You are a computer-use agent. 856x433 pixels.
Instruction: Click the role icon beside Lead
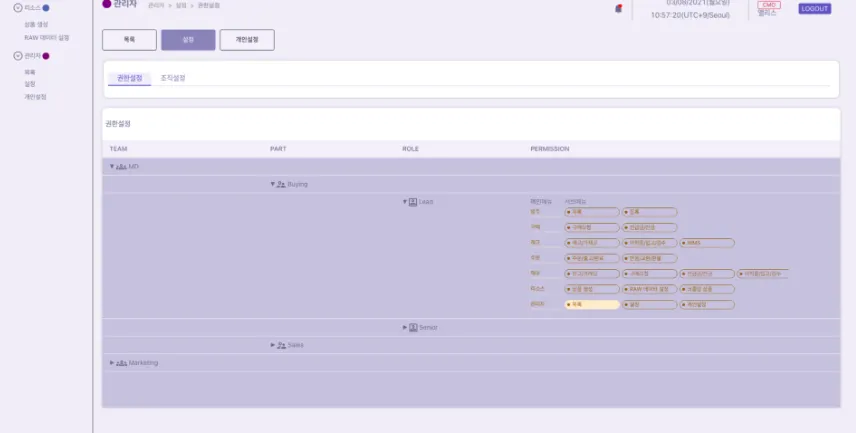click(413, 201)
